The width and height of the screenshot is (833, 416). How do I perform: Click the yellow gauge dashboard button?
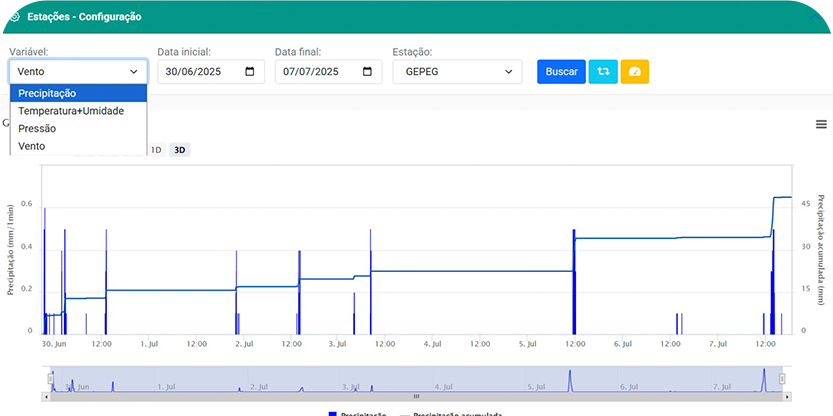(x=635, y=72)
